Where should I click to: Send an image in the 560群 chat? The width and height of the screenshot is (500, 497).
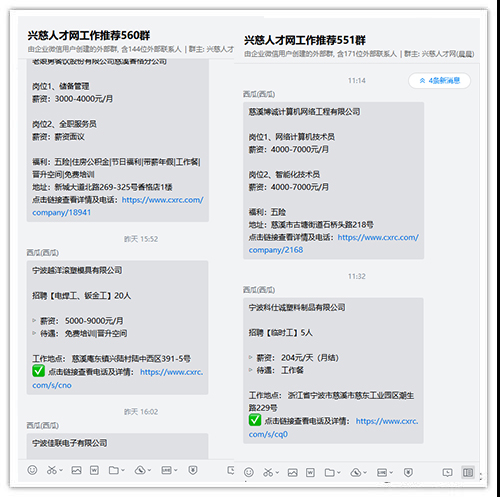click(76, 470)
